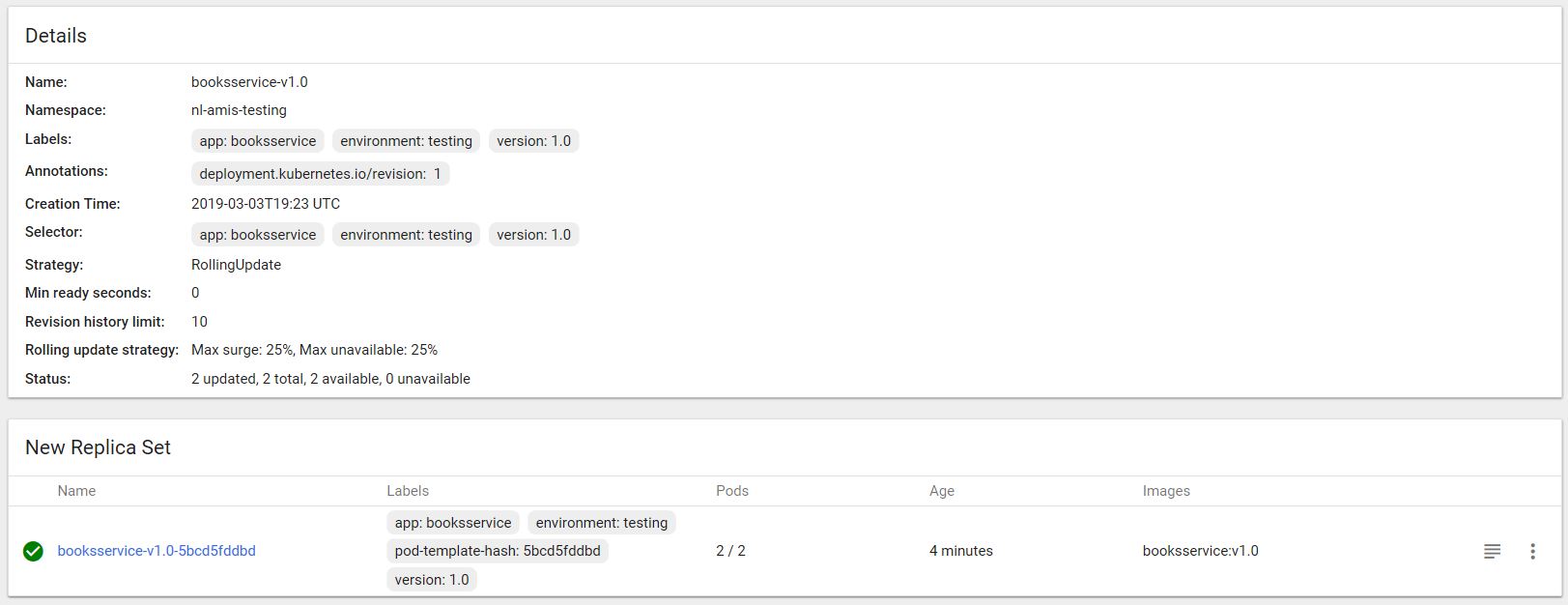Click the pod-template-hash label chip
Screen dimensions: 1568x605
498,551
